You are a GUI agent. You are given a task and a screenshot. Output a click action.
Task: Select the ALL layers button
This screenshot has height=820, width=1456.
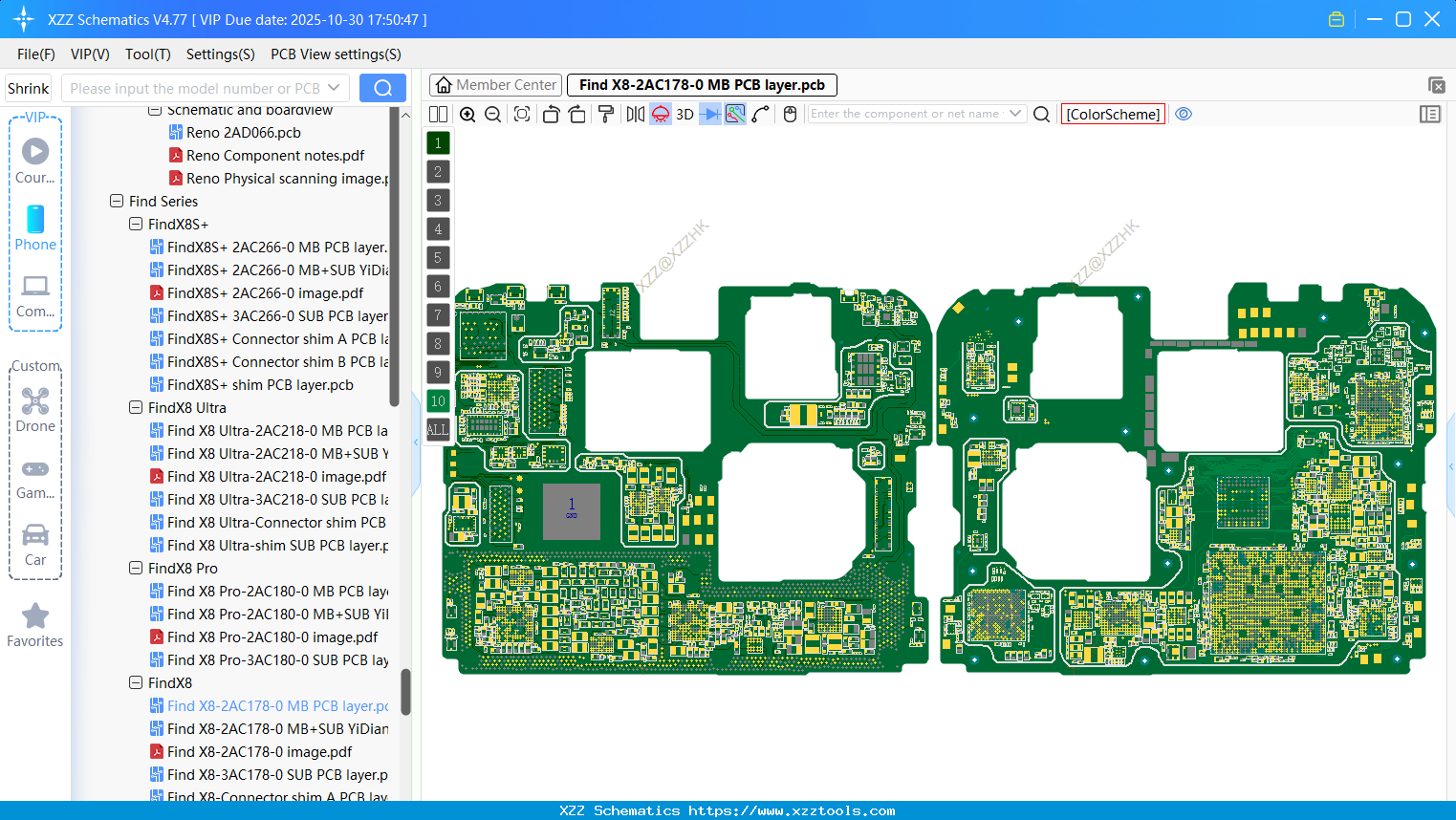pos(437,429)
